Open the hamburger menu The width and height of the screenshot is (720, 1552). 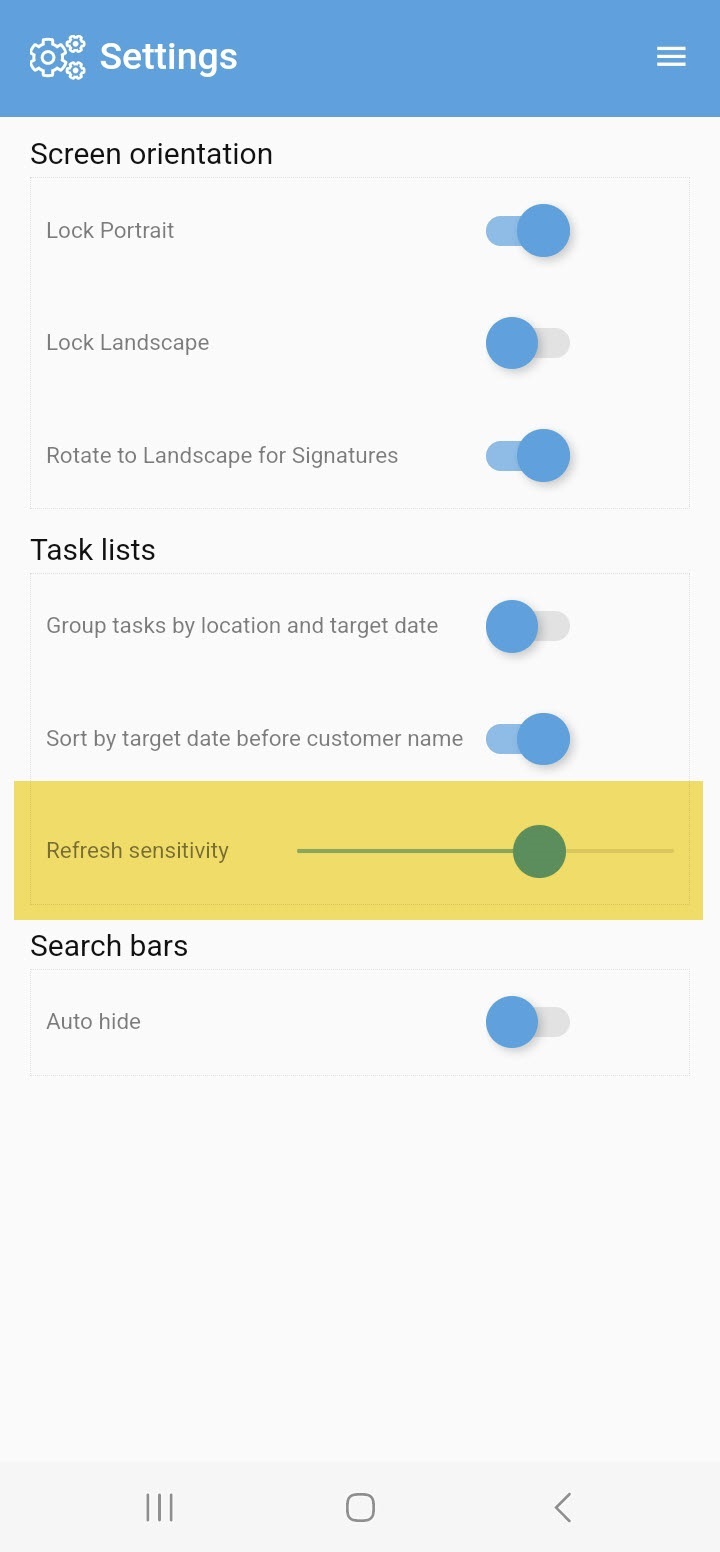click(x=671, y=57)
